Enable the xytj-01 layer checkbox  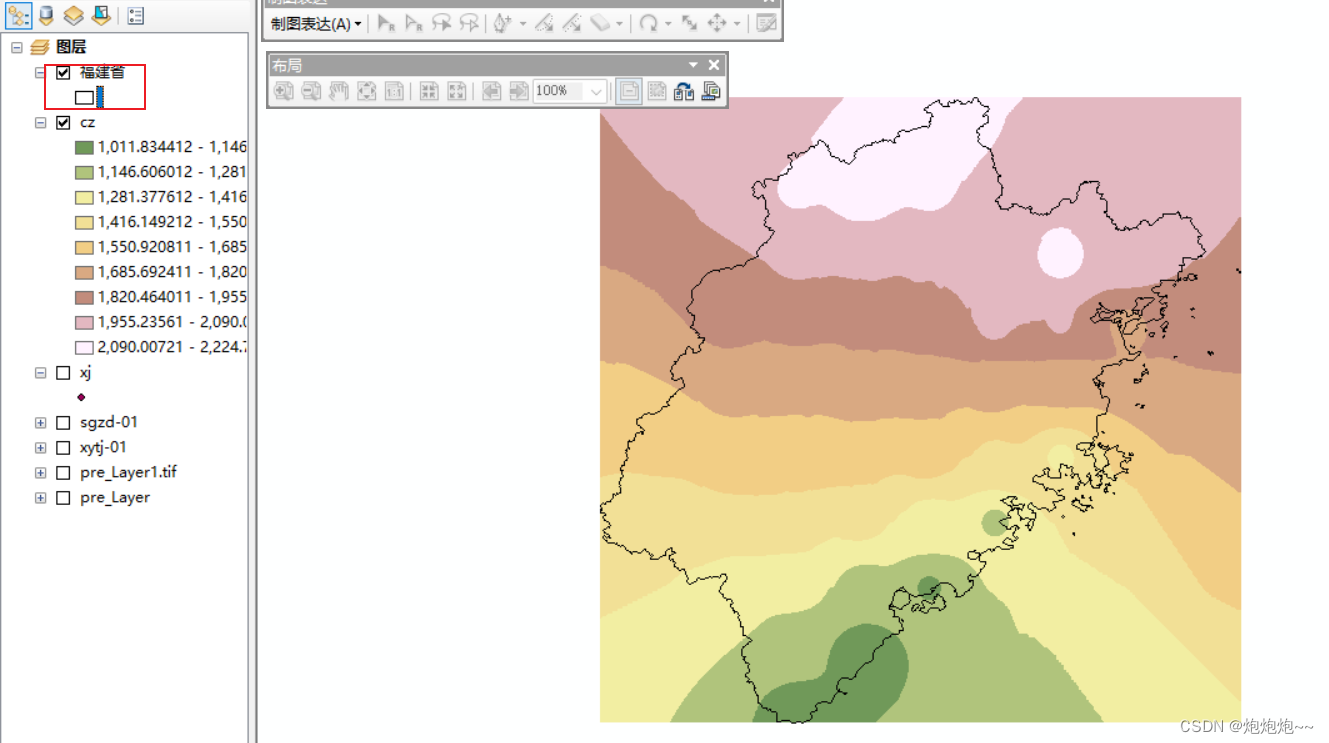pos(64,447)
